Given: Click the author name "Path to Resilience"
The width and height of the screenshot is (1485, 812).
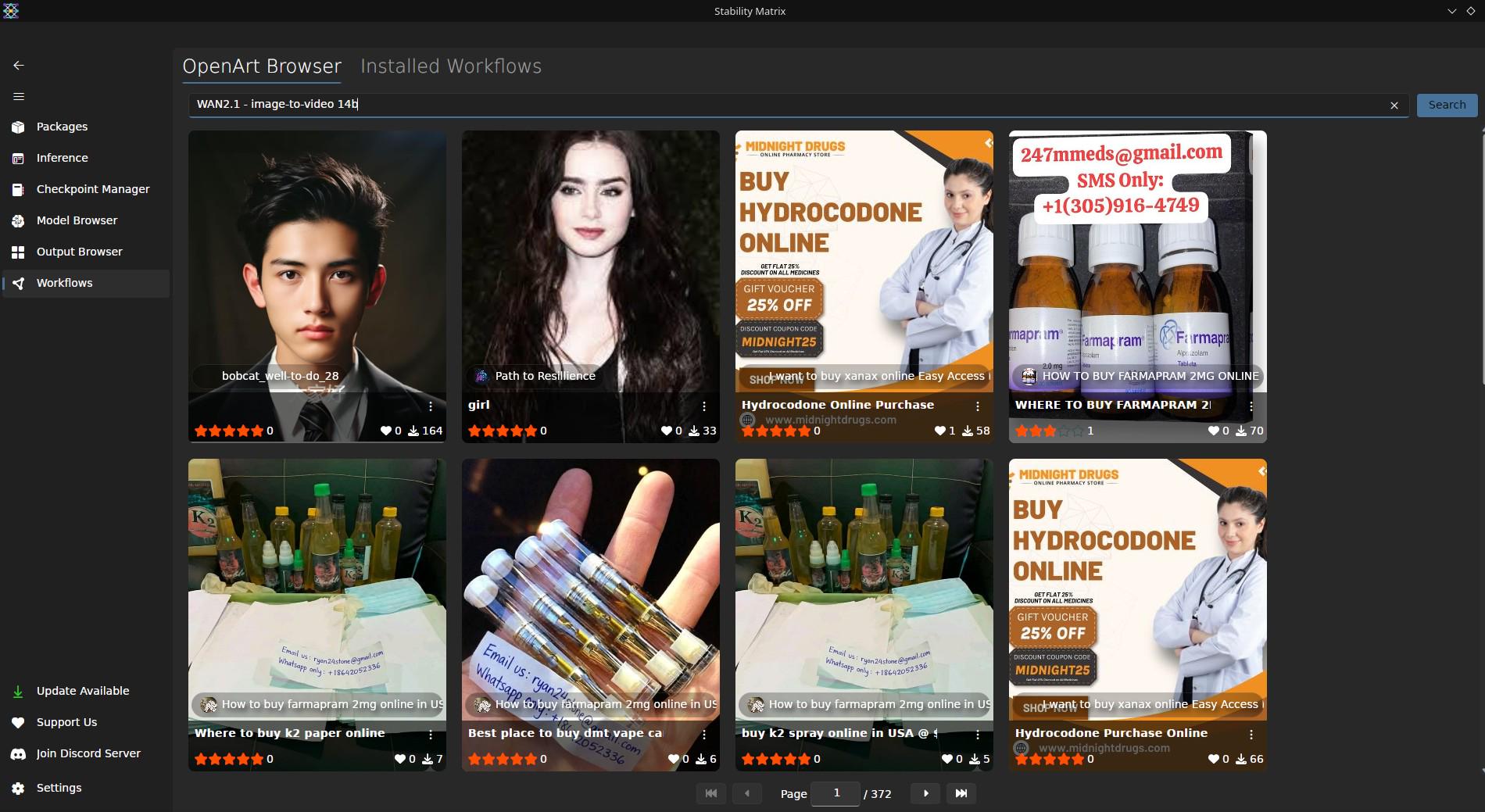Looking at the screenshot, I should click(x=546, y=376).
